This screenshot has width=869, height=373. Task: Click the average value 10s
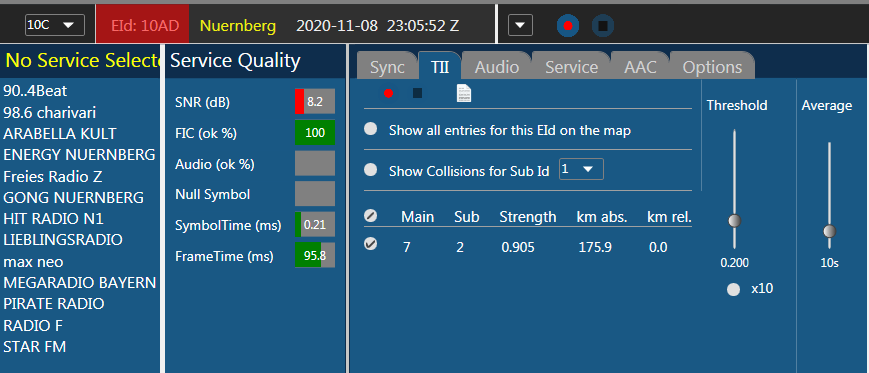click(829, 263)
